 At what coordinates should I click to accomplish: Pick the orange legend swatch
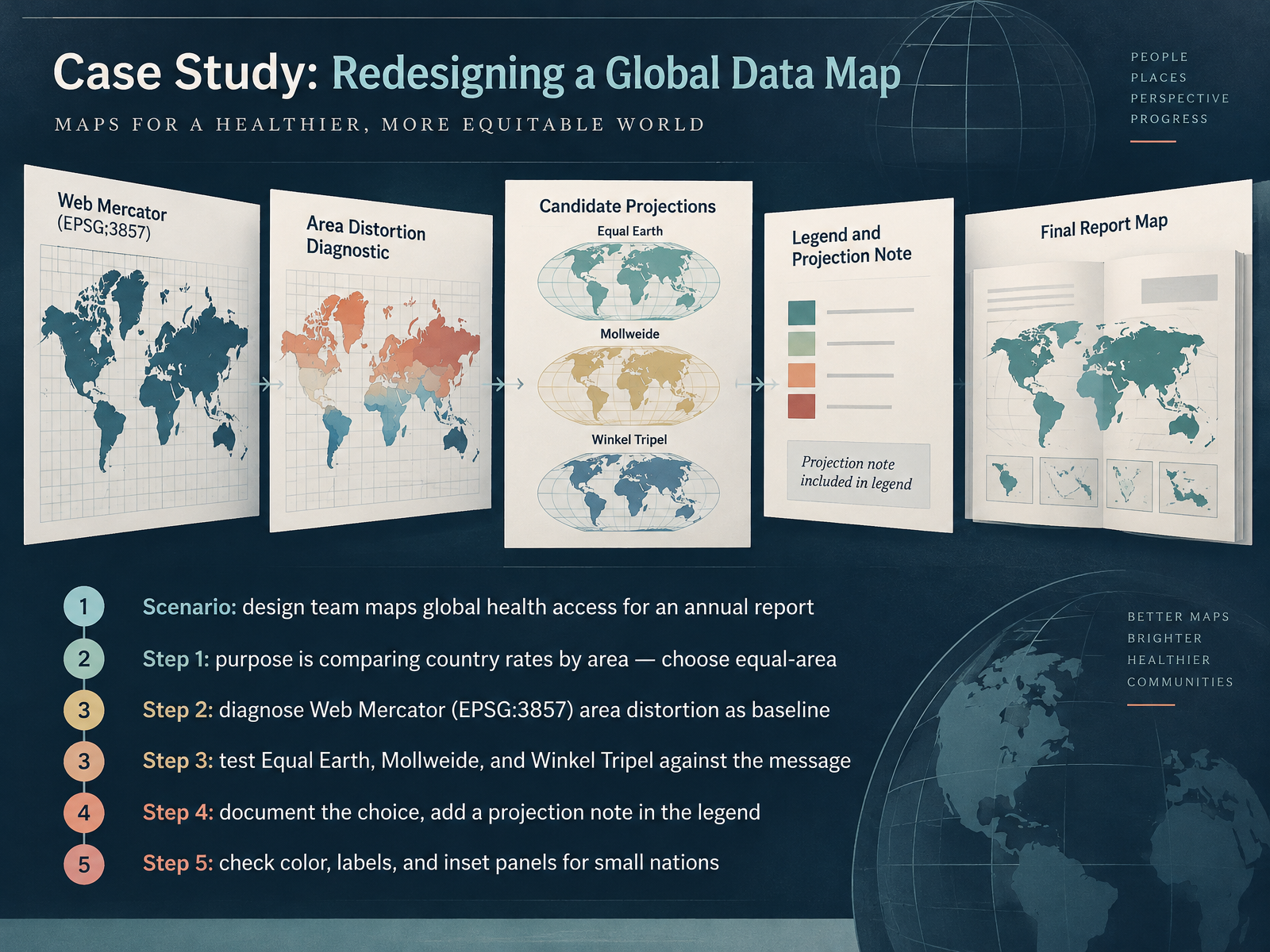pyautogui.click(x=802, y=374)
